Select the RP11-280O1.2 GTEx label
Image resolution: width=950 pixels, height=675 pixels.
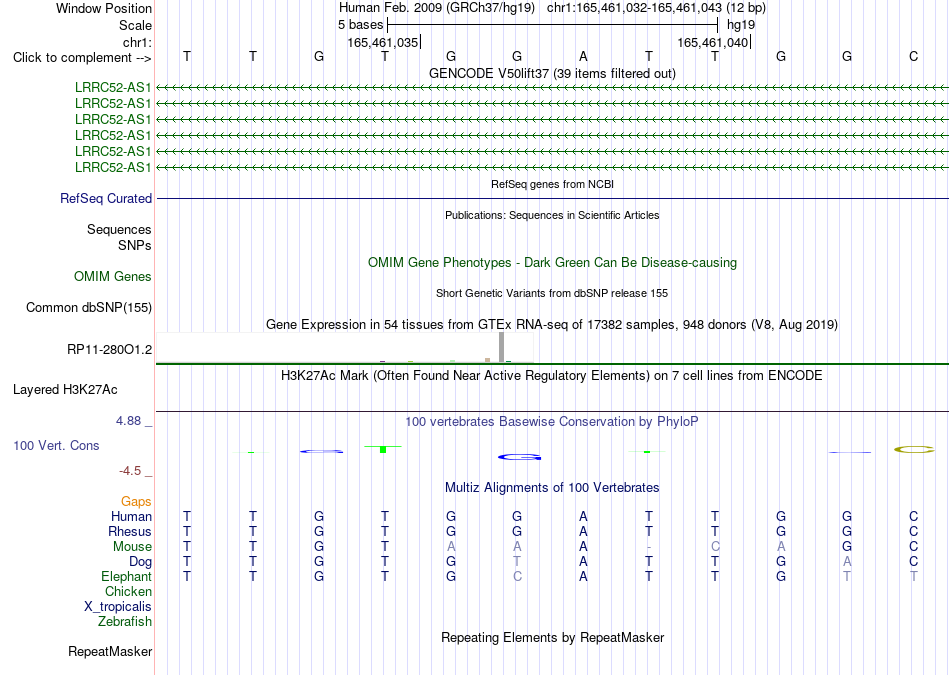pyautogui.click(x=110, y=349)
